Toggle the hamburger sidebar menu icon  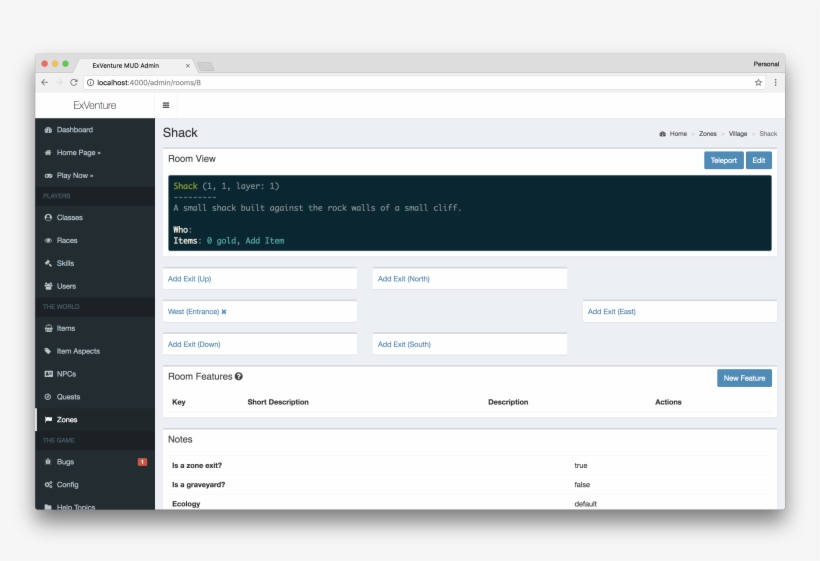166,105
